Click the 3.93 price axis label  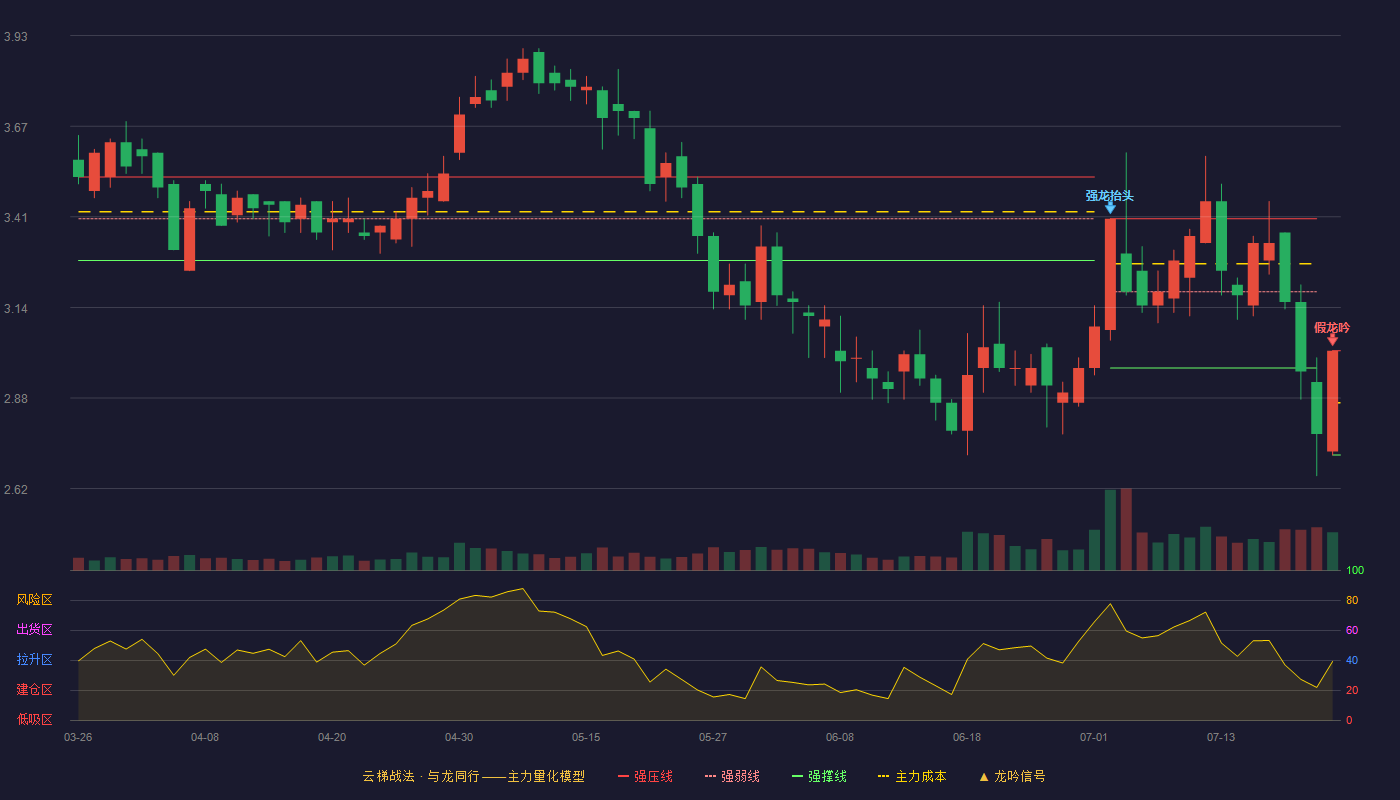click(x=16, y=37)
